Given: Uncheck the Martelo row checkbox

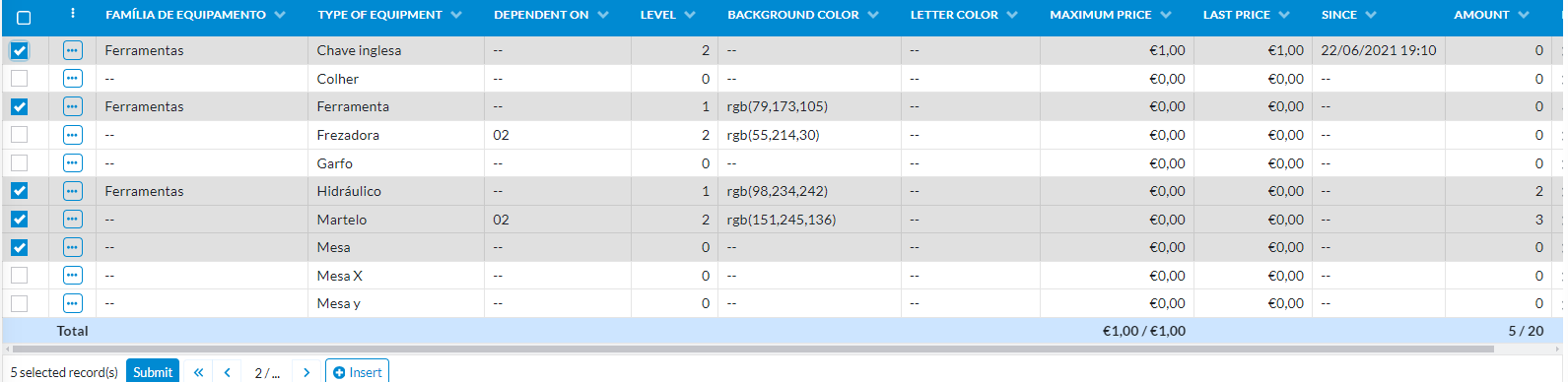Looking at the screenshot, I should tap(20, 220).
